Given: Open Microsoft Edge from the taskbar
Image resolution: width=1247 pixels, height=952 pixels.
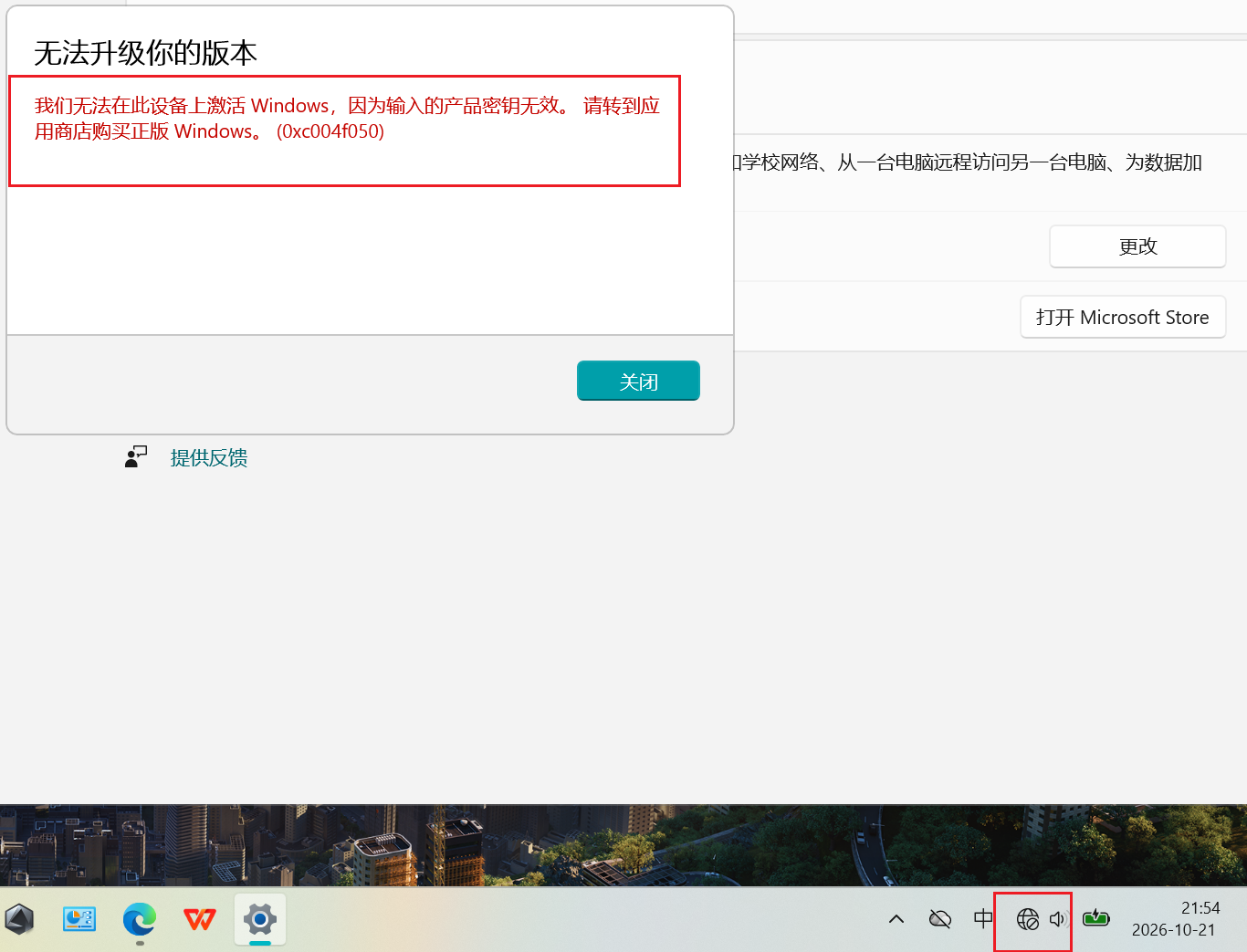Looking at the screenshot, I should pos(140,919).
